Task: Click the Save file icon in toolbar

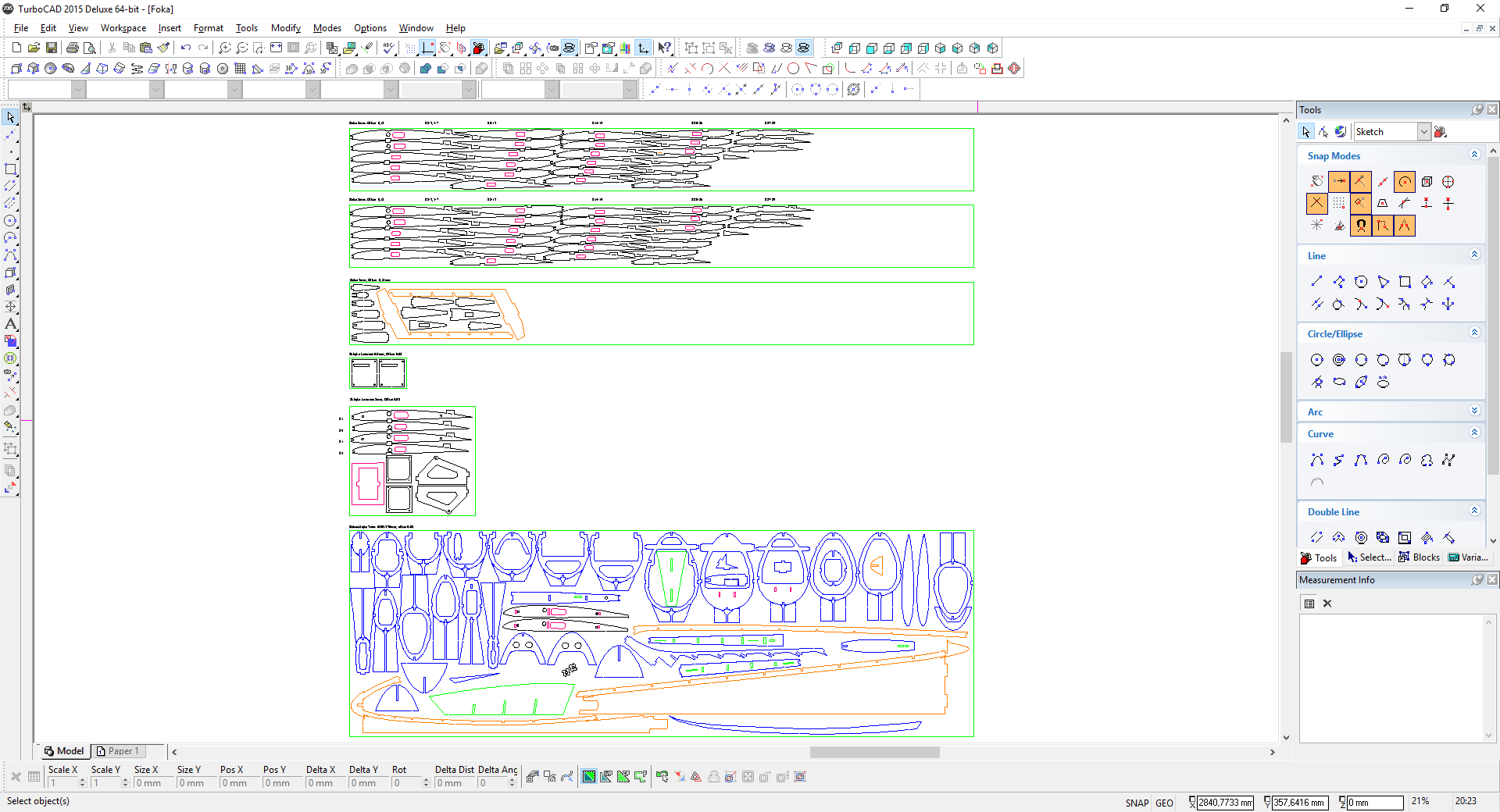Action: (51, 48)
